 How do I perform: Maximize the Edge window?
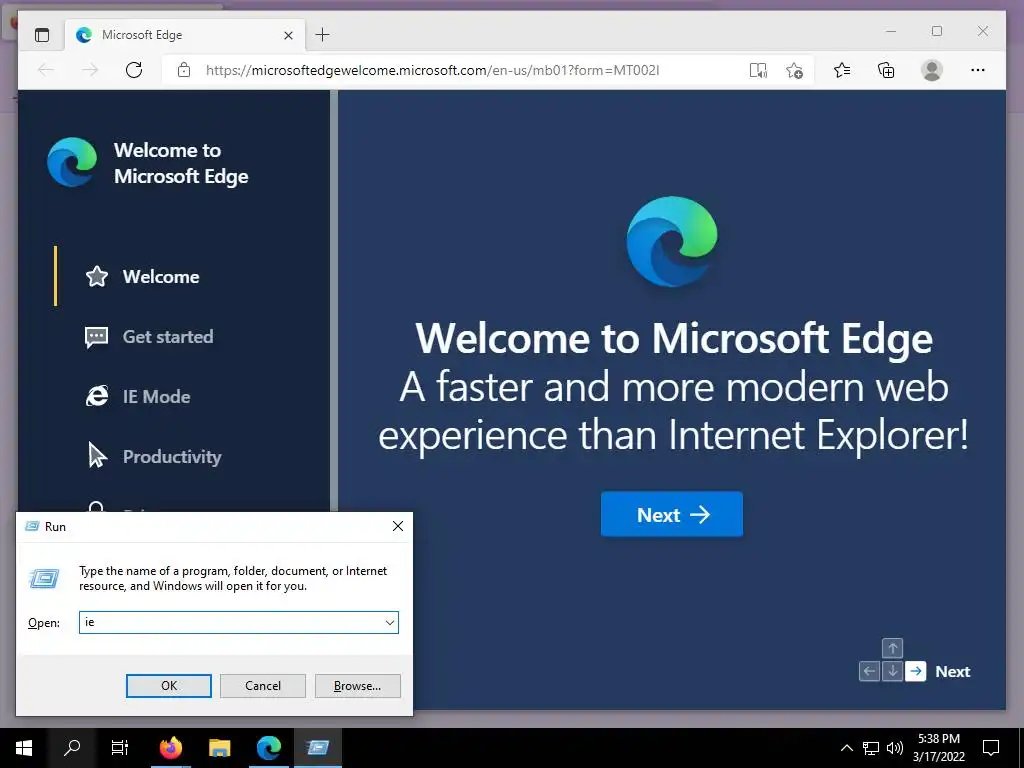click(x=937, y=31)
